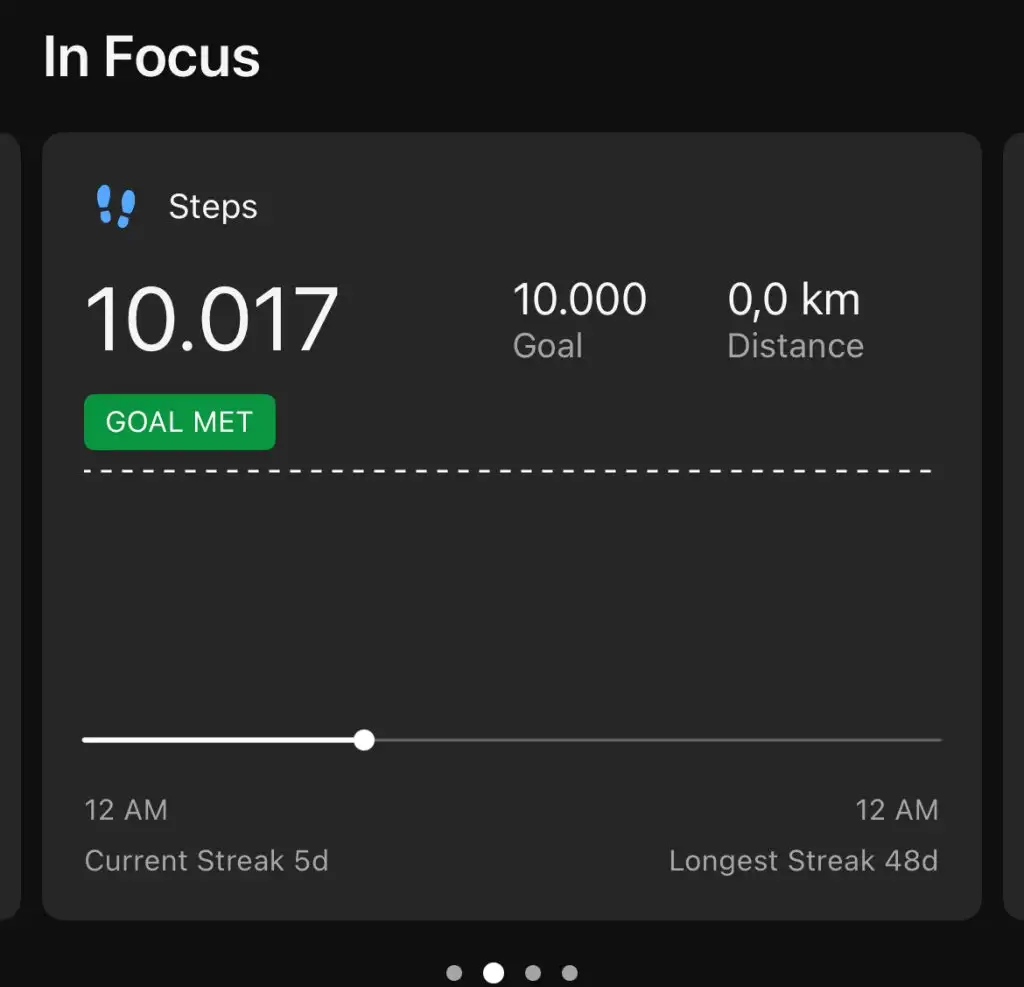Click the left 12 AM time label
This screenshot has width=1024, height=987.
(126, 810)
